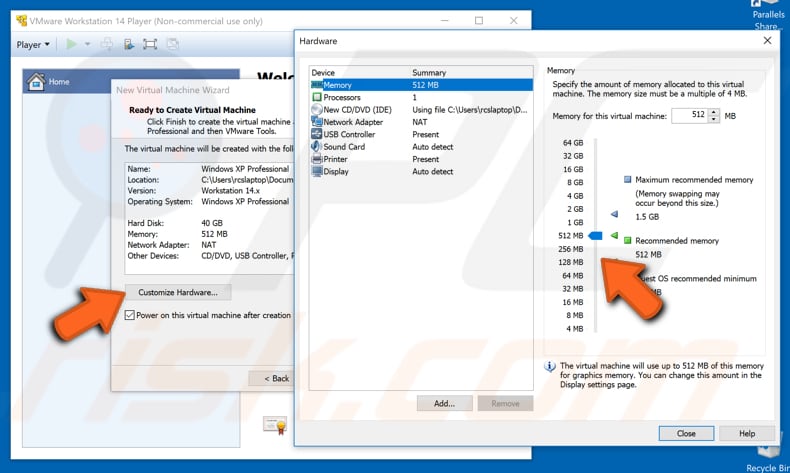This screenshot has width=790, height=473.
Task: Click the 16 MB slider label
Action: coord(573,302)
